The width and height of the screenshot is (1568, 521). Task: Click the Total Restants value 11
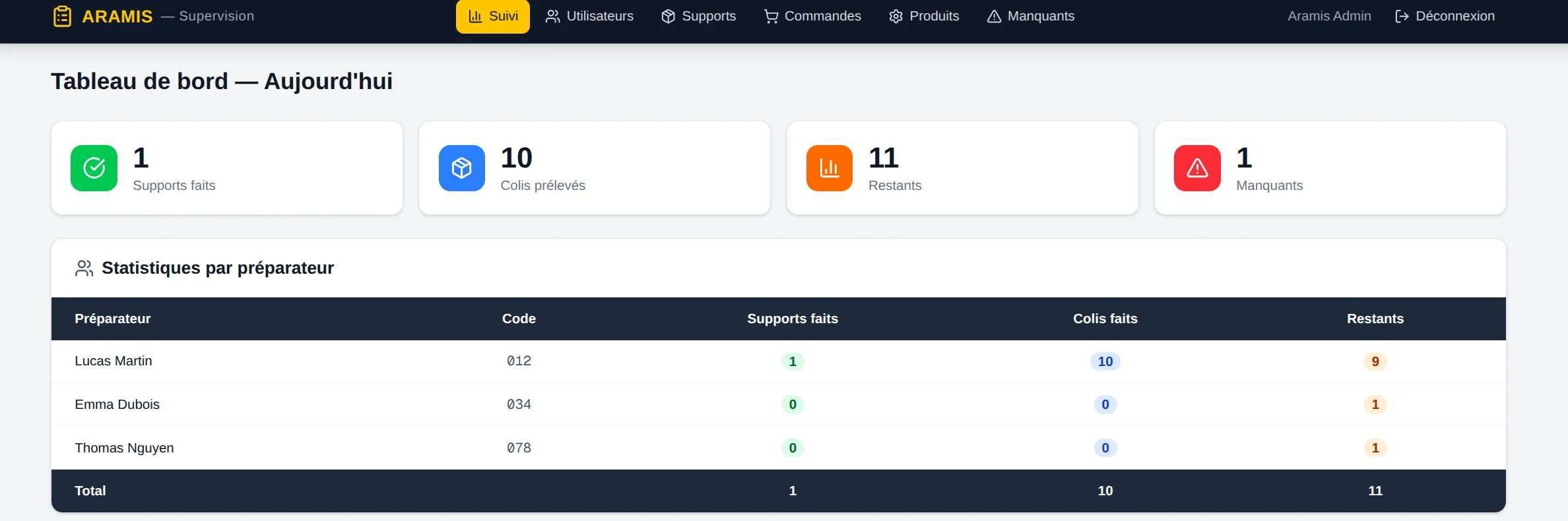[1375, 491]
